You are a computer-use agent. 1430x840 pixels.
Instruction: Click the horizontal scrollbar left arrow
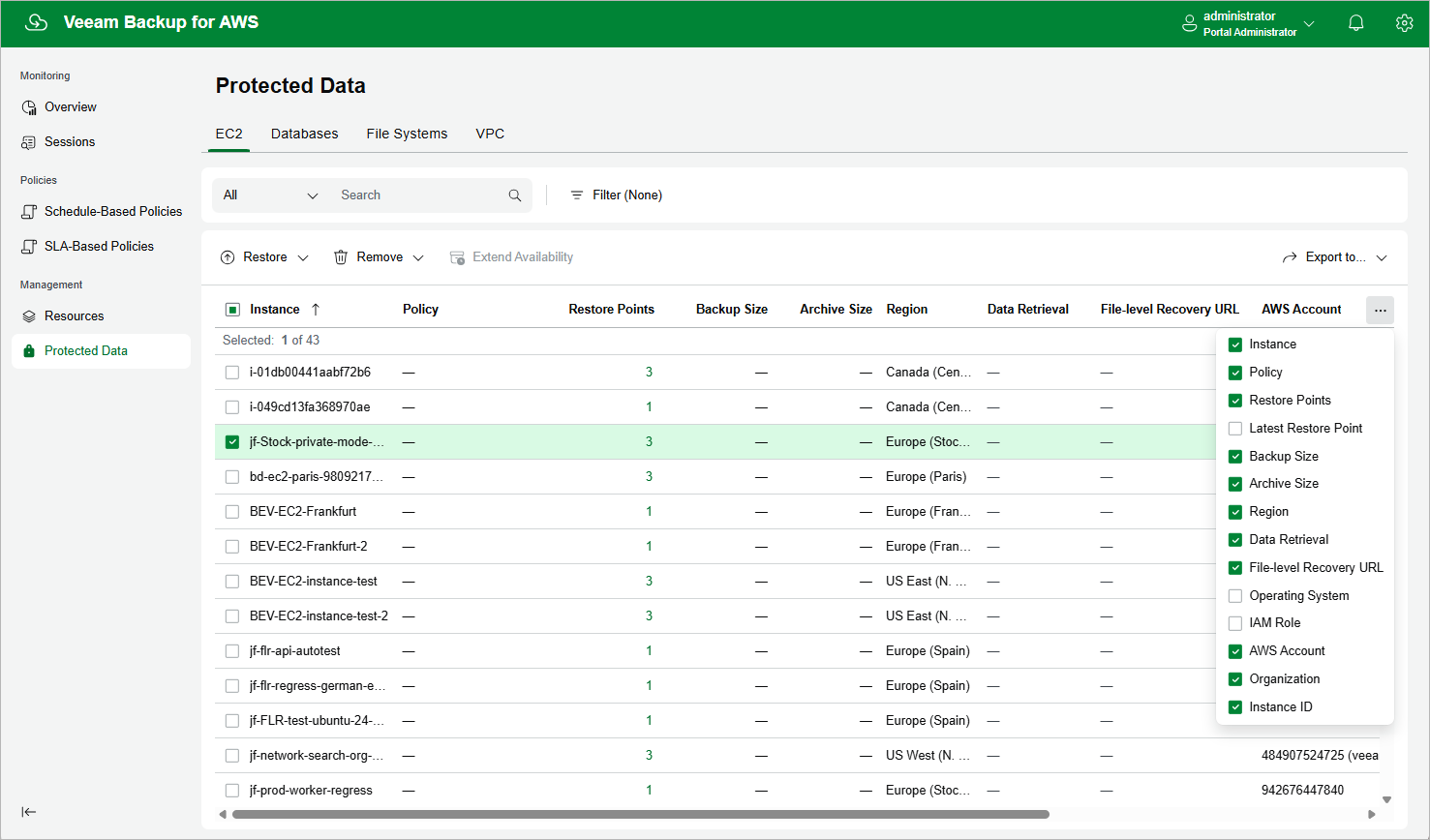[223, 815]
